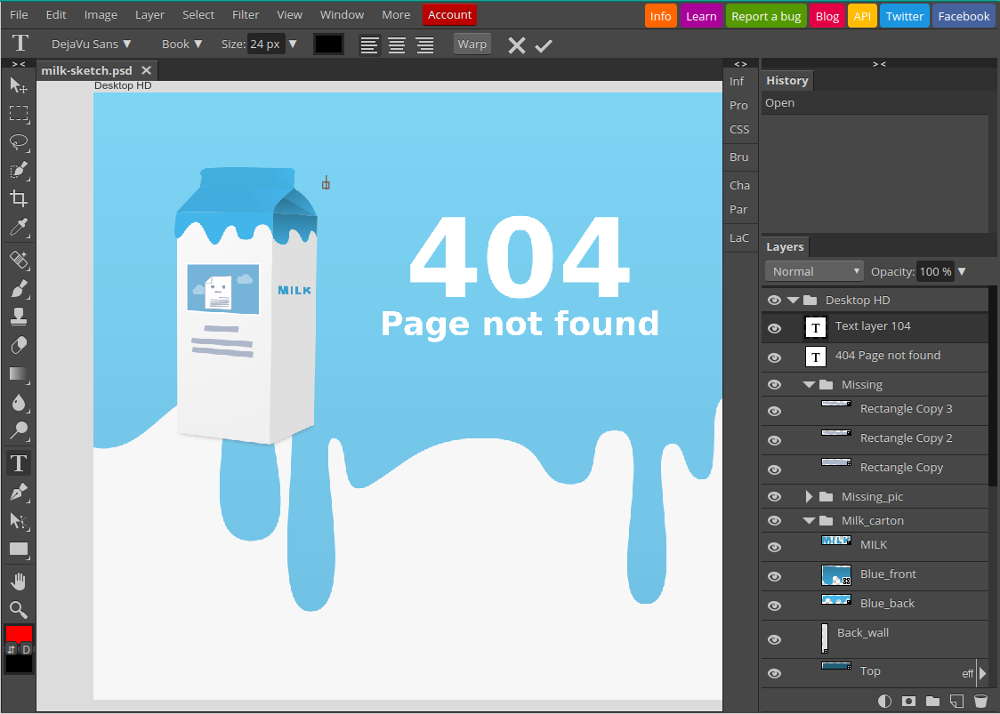Switch to the milk-sketch.psd tab
The height and width of the screenshot is (714, 1000).
click(87, 70)
